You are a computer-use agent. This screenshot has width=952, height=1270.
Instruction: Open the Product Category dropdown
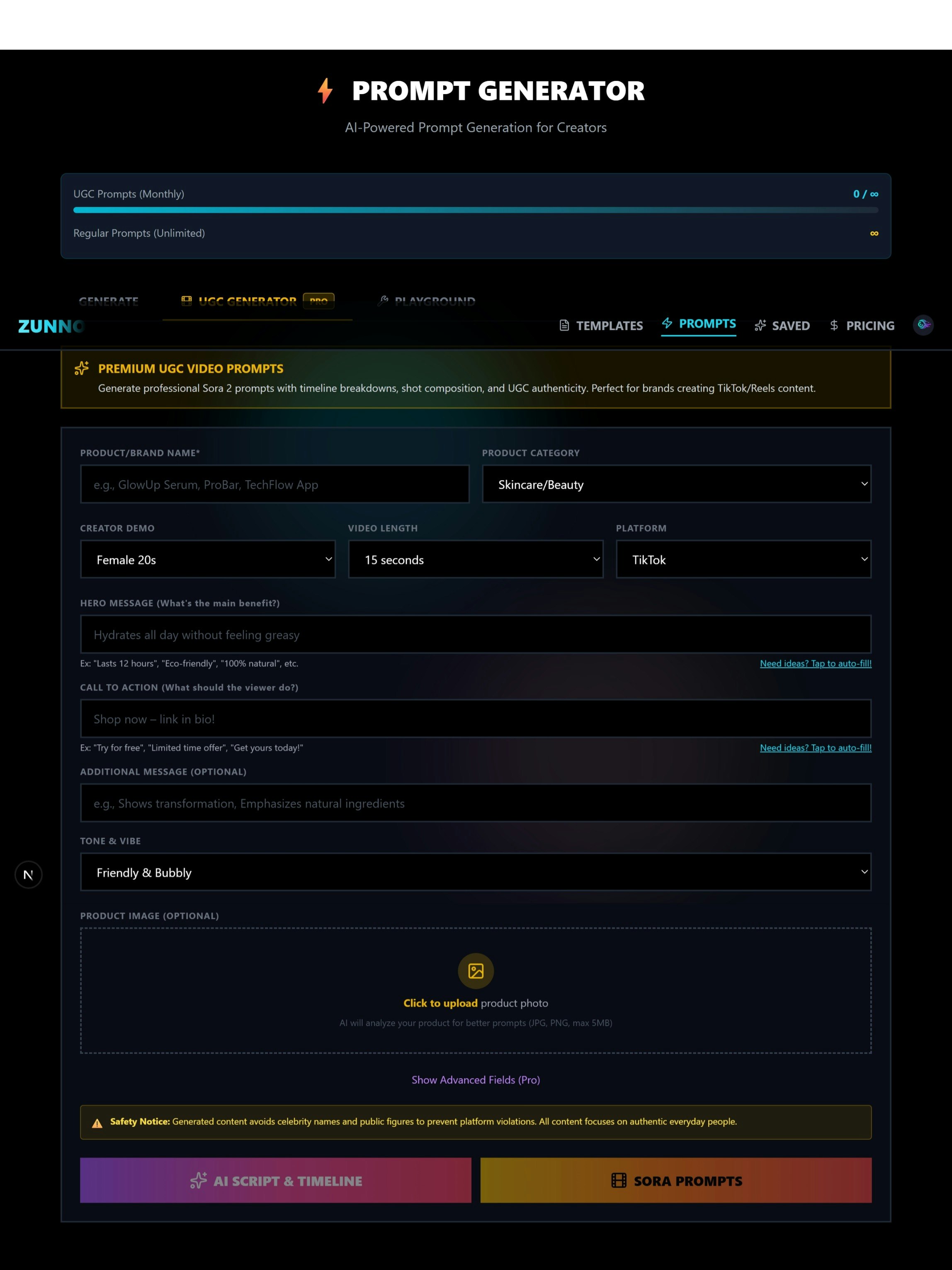pyautogui.click(x=676, y=484)
